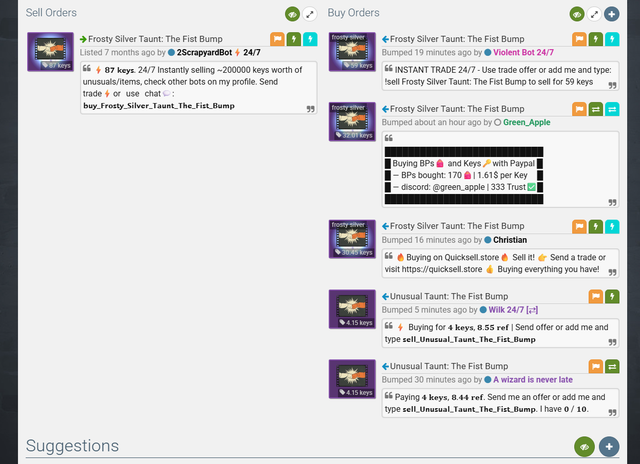Click green lightning icon on Christian listing
The width and height of the screenshot is (640, 464).
click(x=596, y=226)
